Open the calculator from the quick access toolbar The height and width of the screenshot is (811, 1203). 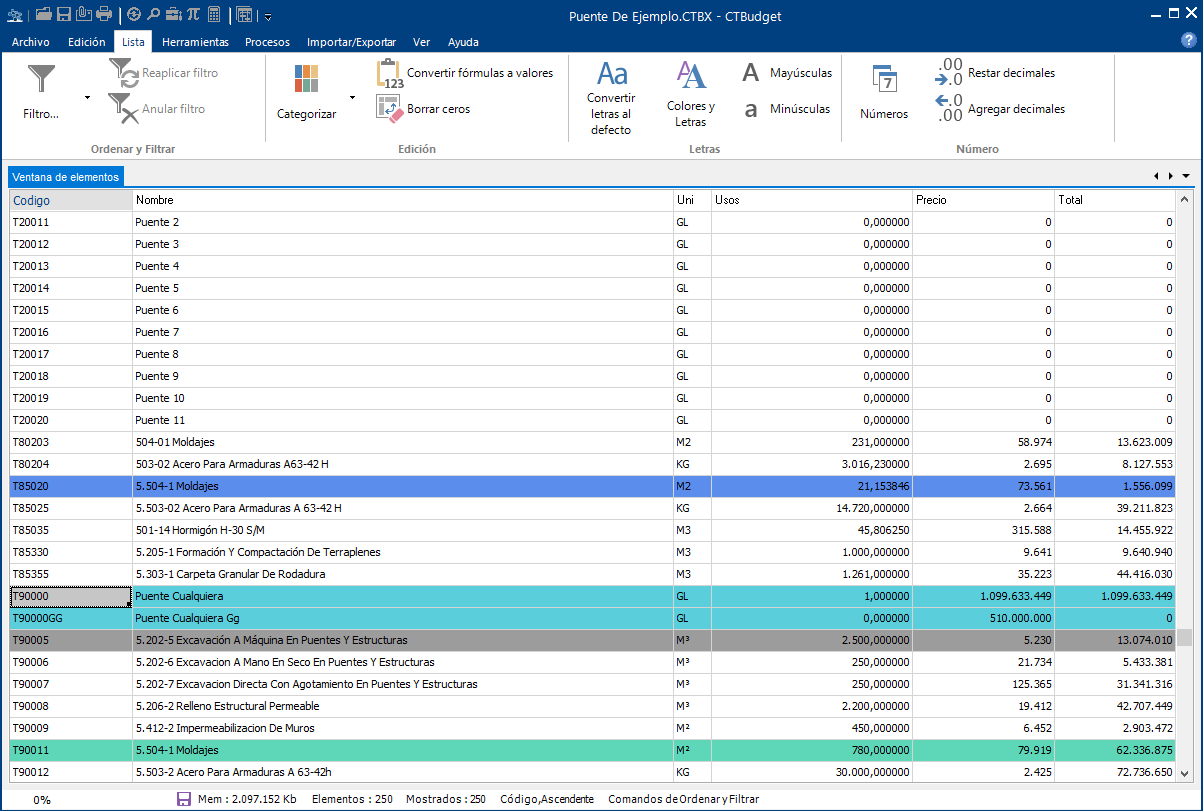point(214,14)
